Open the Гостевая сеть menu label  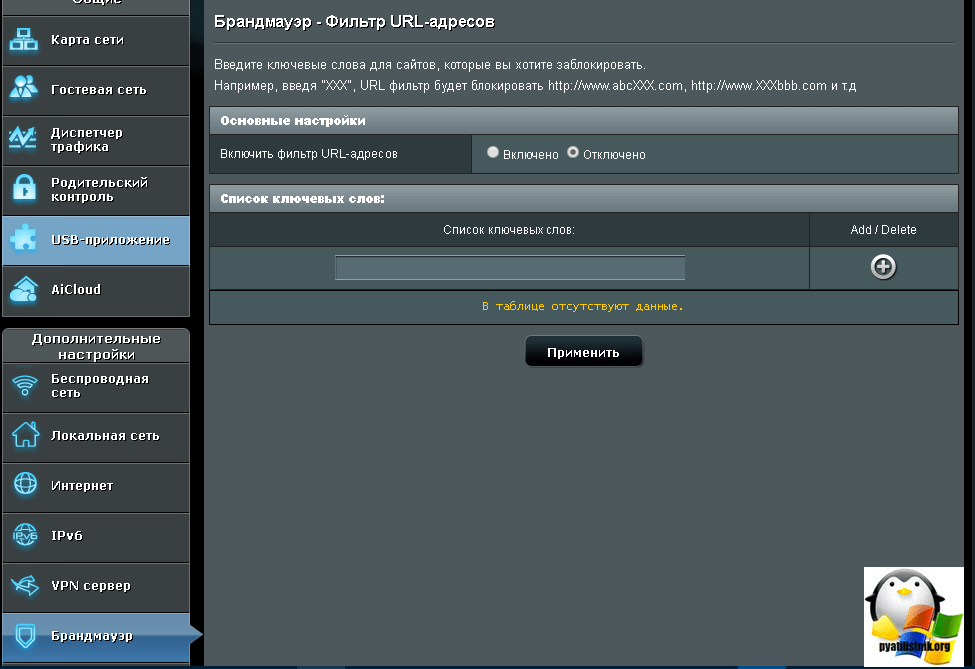click(x=98, y=90)
